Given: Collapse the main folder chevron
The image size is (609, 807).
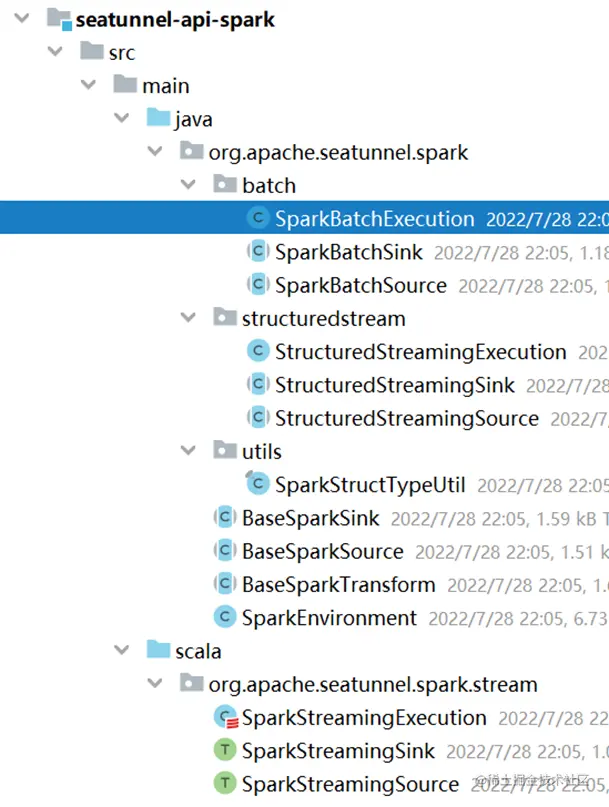Looking at the screenshot, I should 89,84.
